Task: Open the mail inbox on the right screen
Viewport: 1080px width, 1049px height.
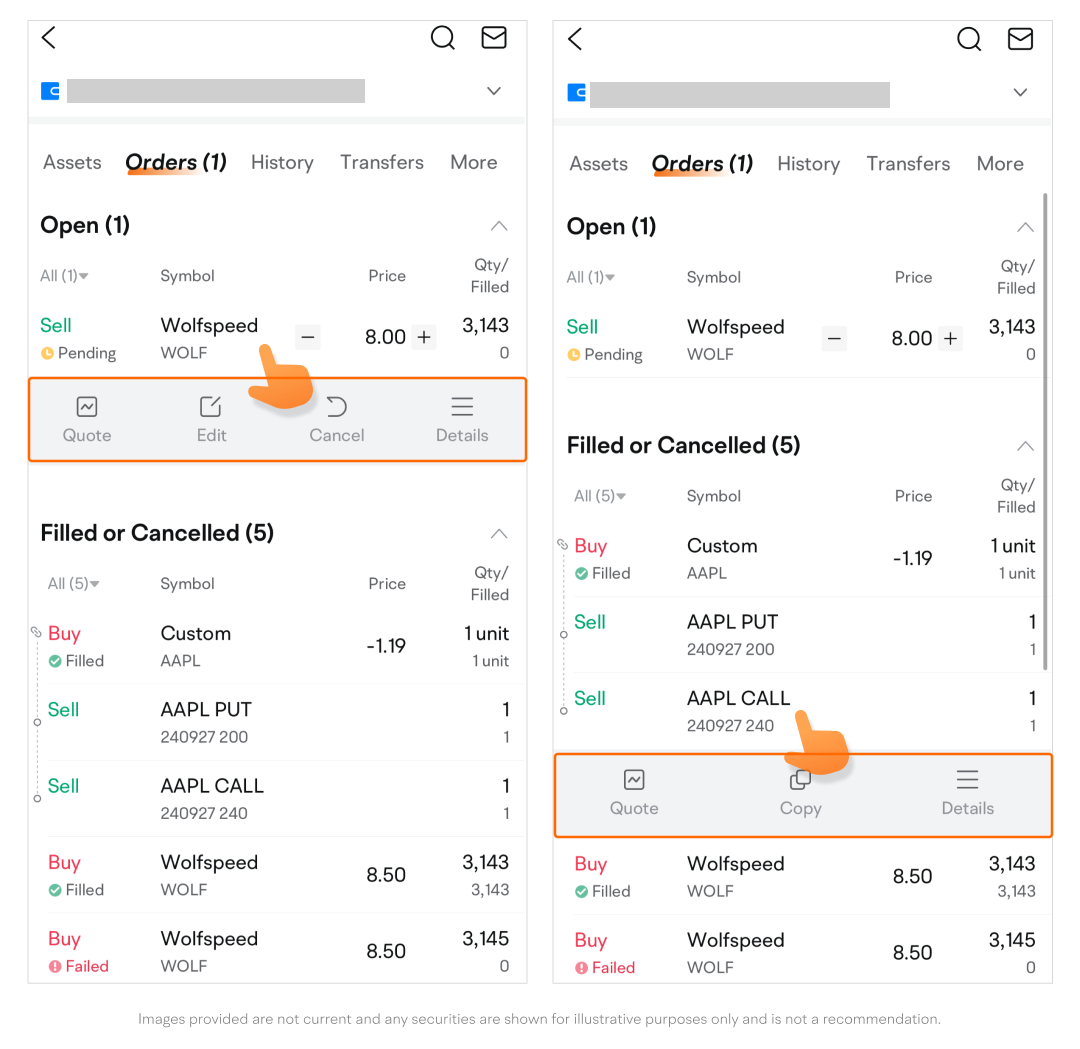Action: pos(1020,39)
